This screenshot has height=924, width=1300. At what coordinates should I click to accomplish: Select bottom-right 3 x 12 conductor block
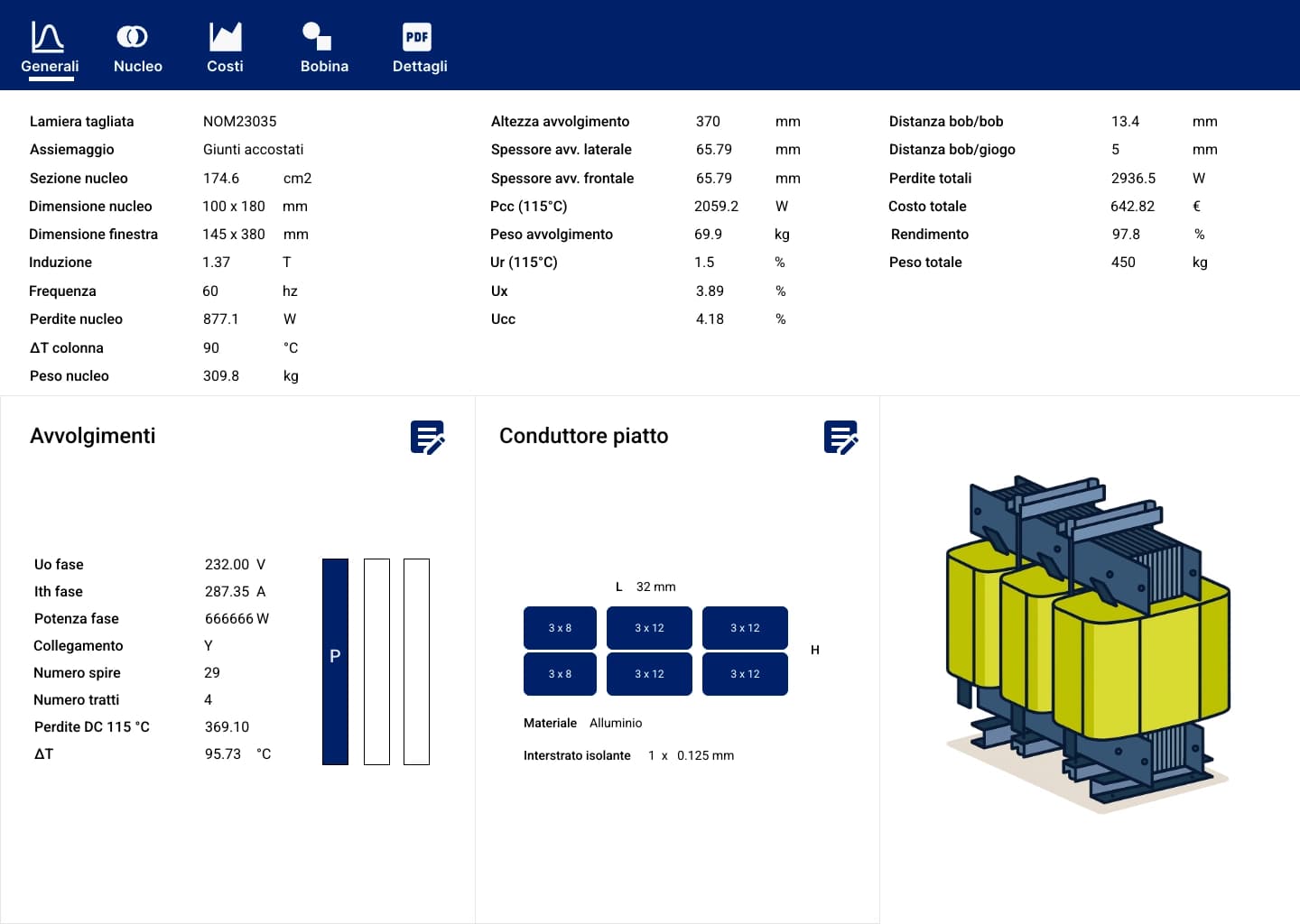(745, 674)
